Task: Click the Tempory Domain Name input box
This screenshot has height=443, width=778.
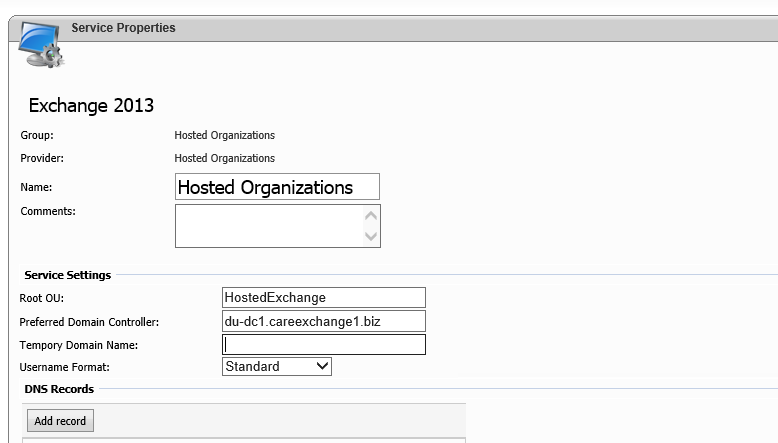Action: 324,344
